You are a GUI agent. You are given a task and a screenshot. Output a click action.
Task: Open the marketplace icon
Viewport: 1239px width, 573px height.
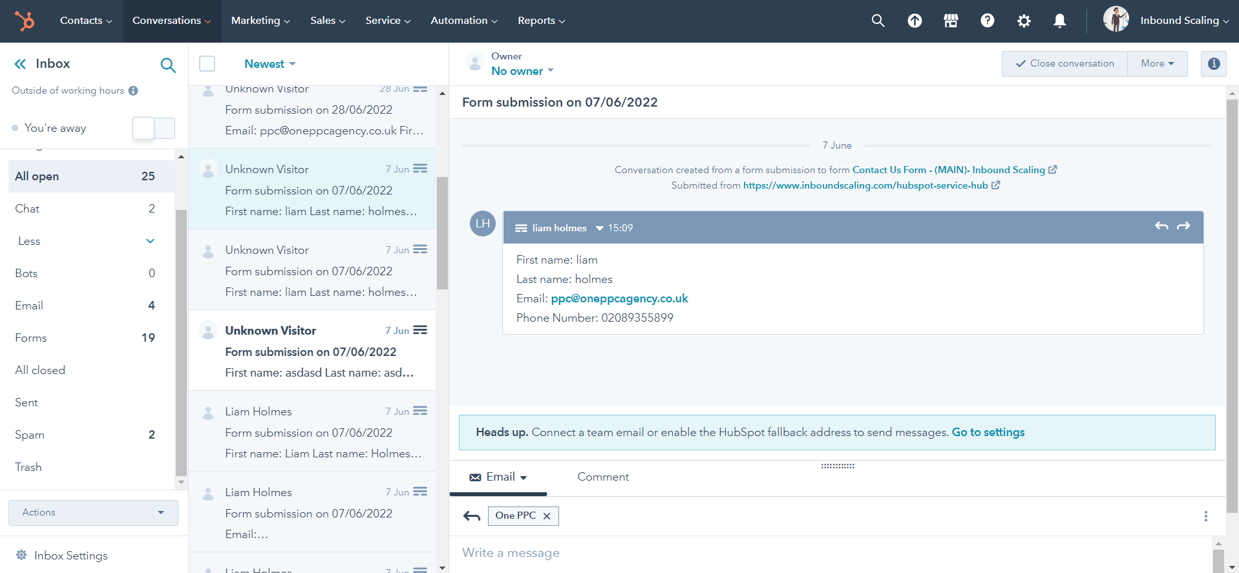(x=951, y=20)
